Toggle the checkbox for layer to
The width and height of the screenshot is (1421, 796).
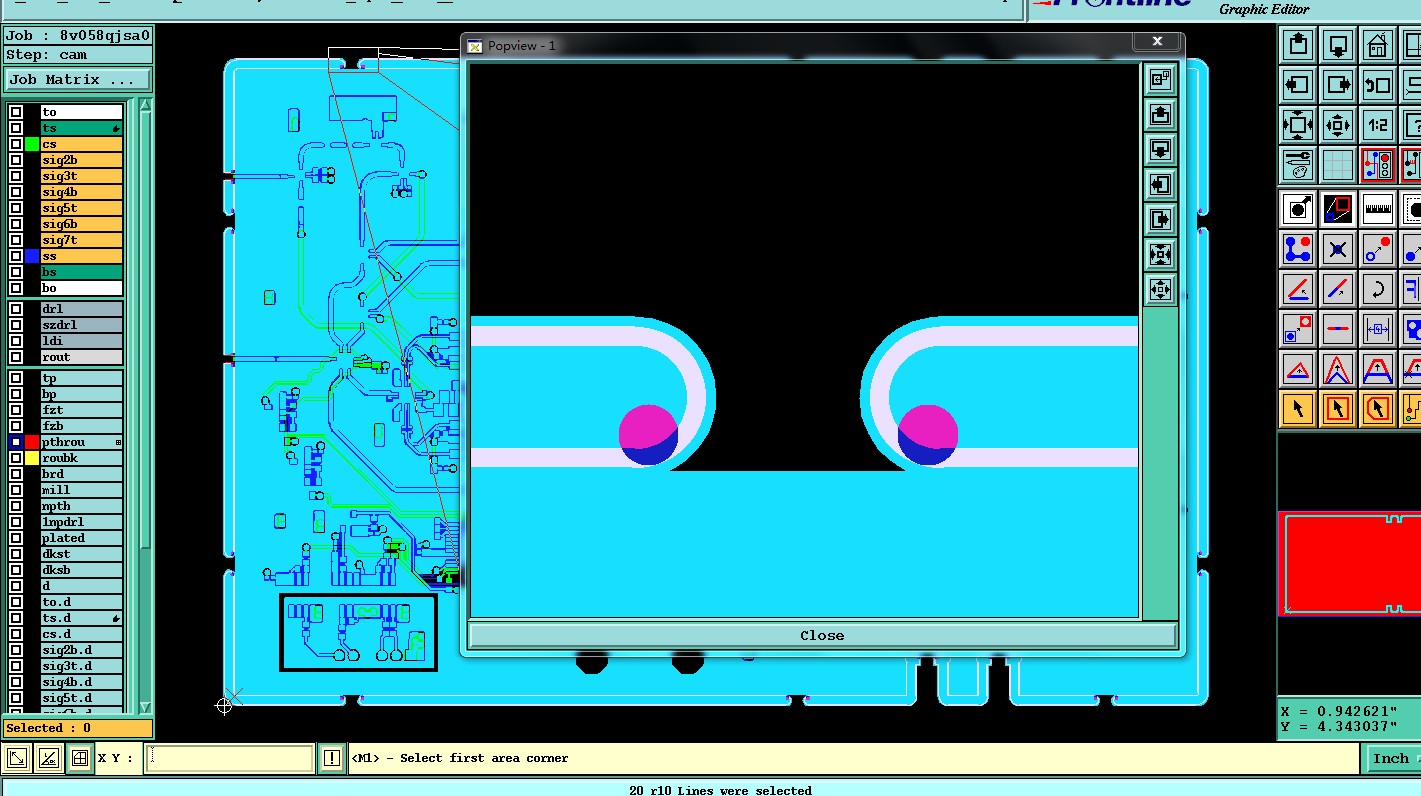pos(16,112)
